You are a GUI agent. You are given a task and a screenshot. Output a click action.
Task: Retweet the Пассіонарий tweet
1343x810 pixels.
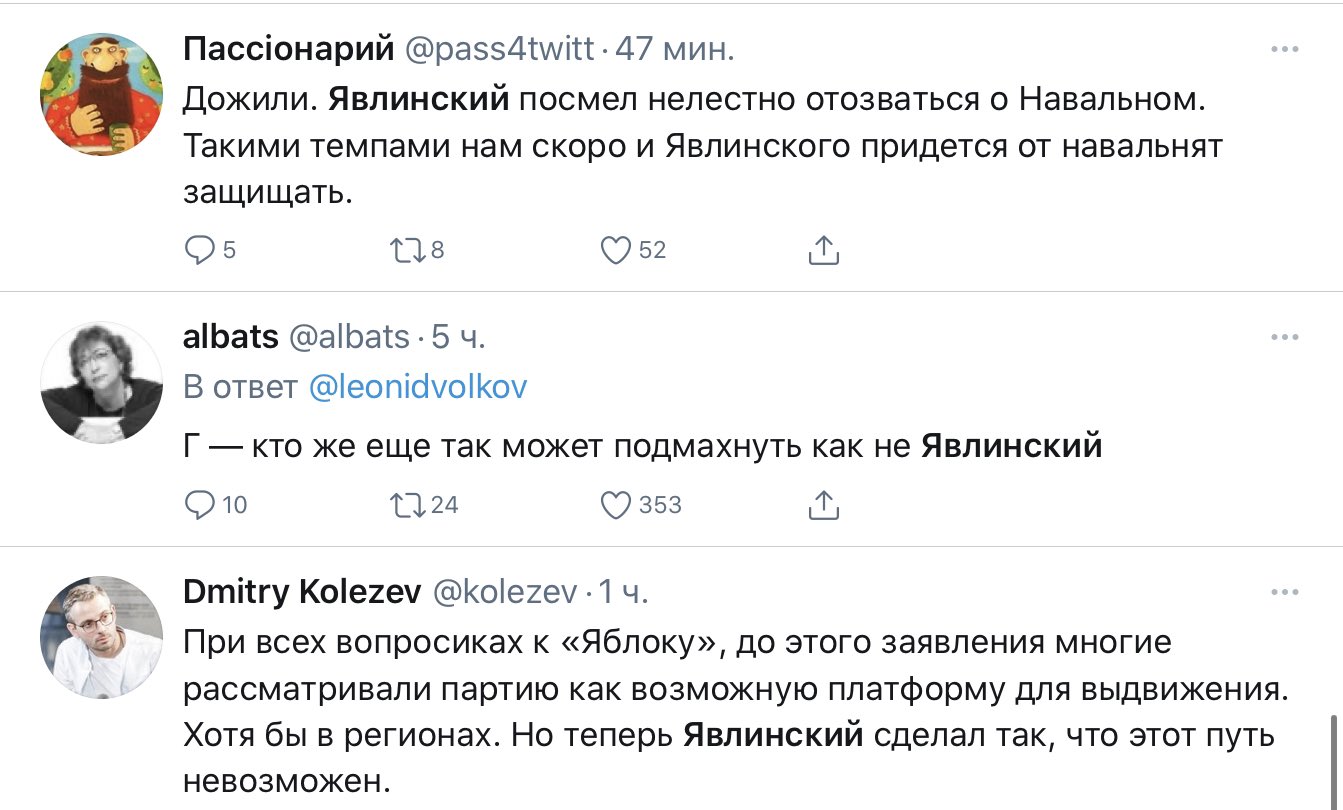(x=407, y=250)
